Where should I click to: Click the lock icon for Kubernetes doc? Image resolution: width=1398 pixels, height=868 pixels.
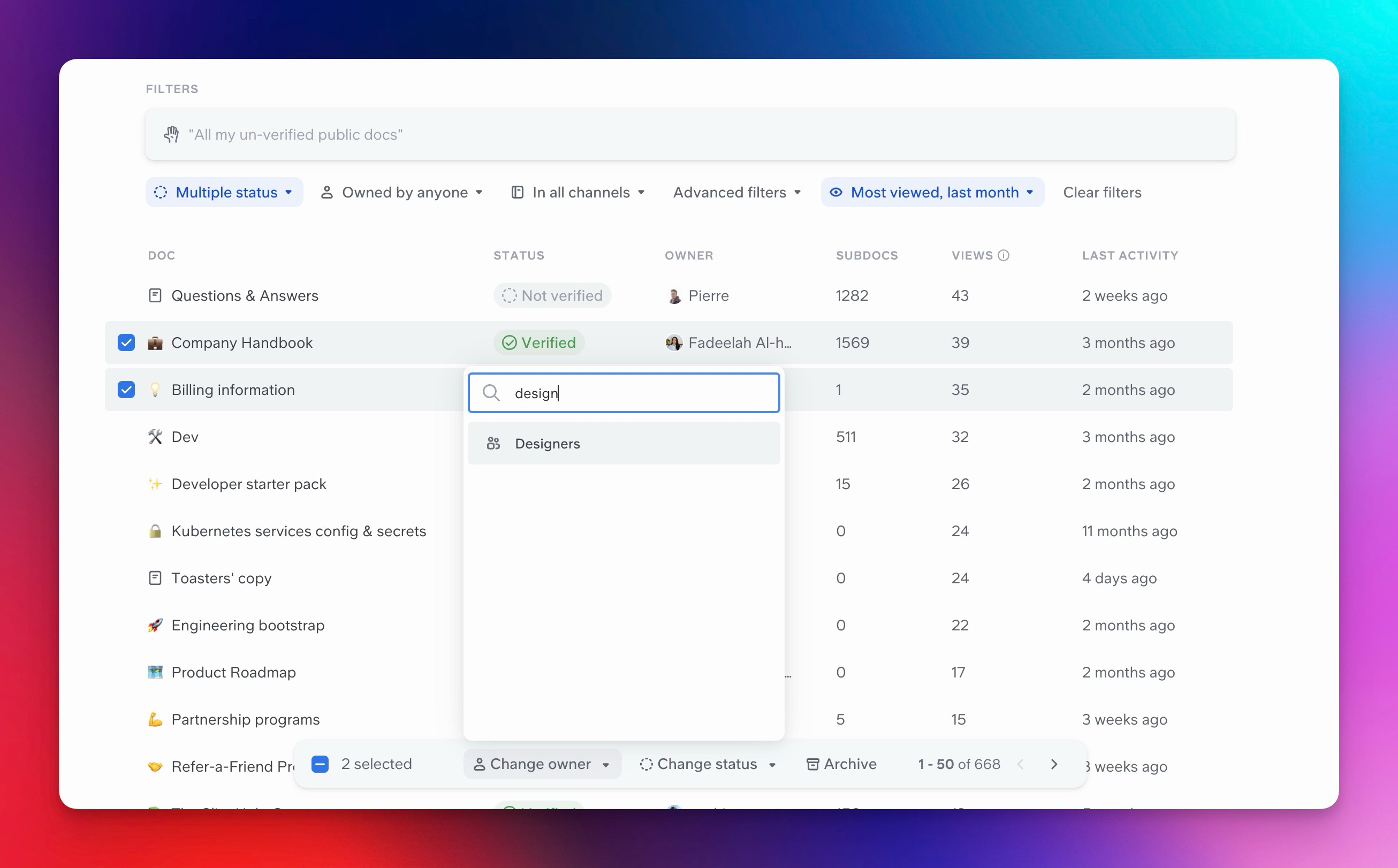pos(155,531)
